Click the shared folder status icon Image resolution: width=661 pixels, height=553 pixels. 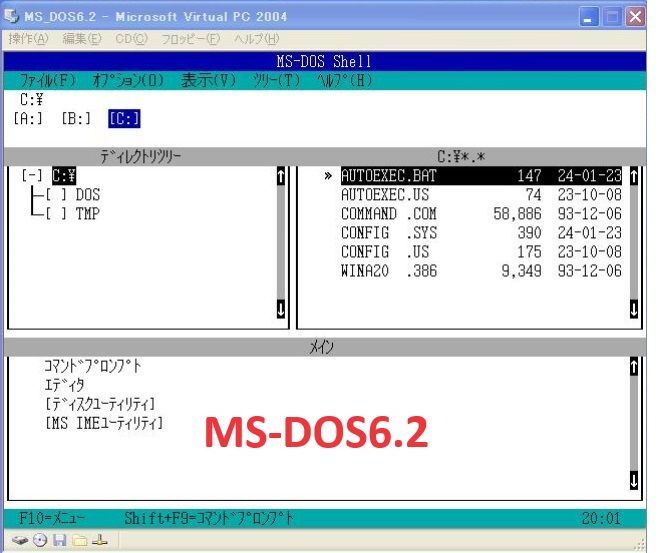pyautogui.click(x=80, y=540)
